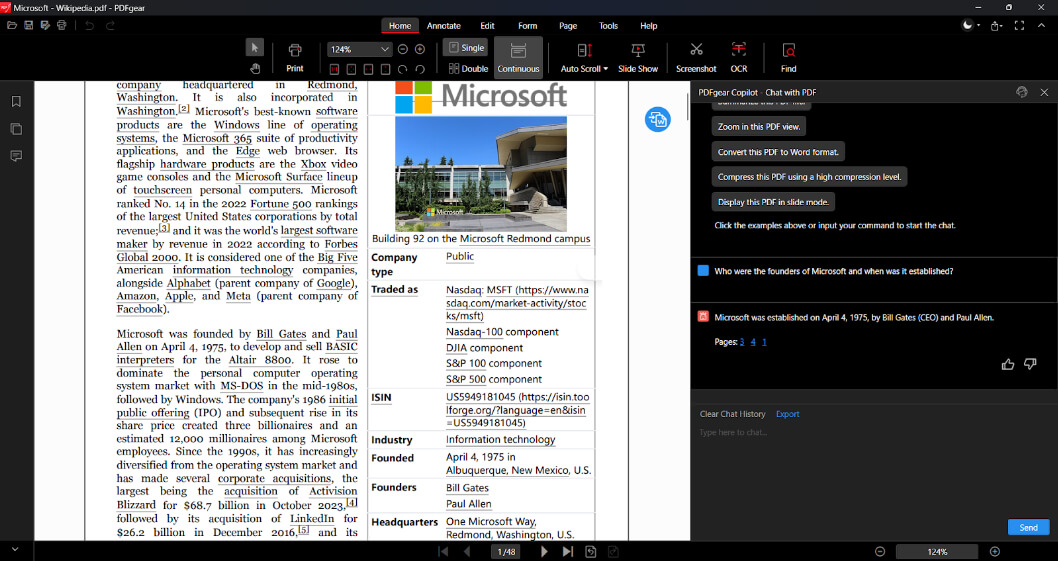Click the Copilot panel globe icon

[x=1022, y=92]
